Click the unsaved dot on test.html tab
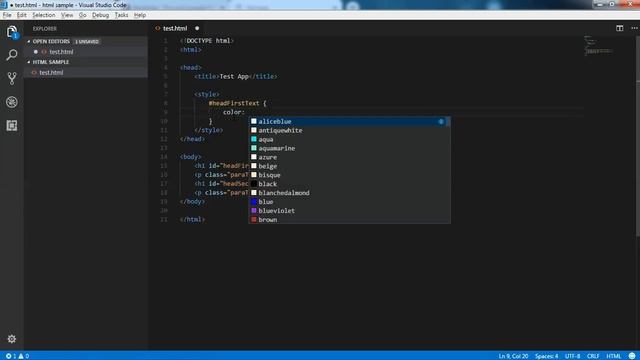 [x=197, y=28]
